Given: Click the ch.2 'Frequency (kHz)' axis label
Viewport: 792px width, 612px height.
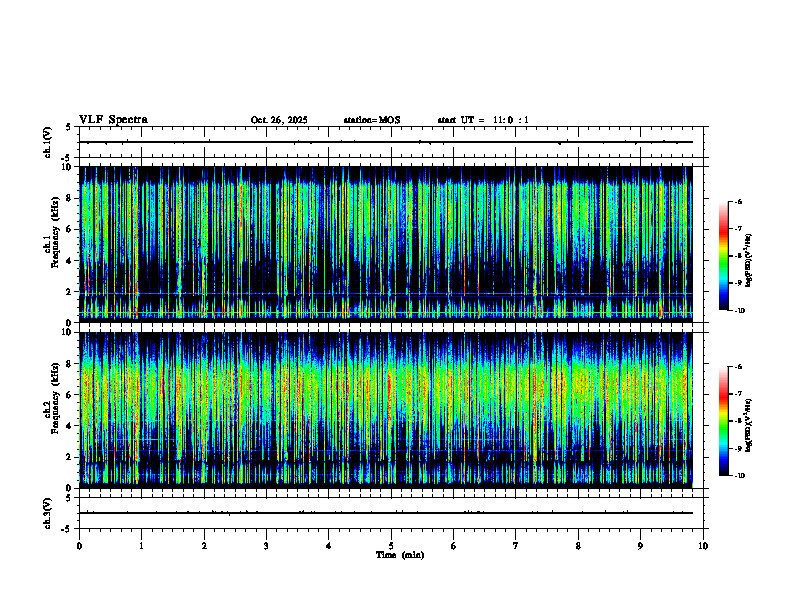Looking at the screenshot, I should [x=55, y=398].
